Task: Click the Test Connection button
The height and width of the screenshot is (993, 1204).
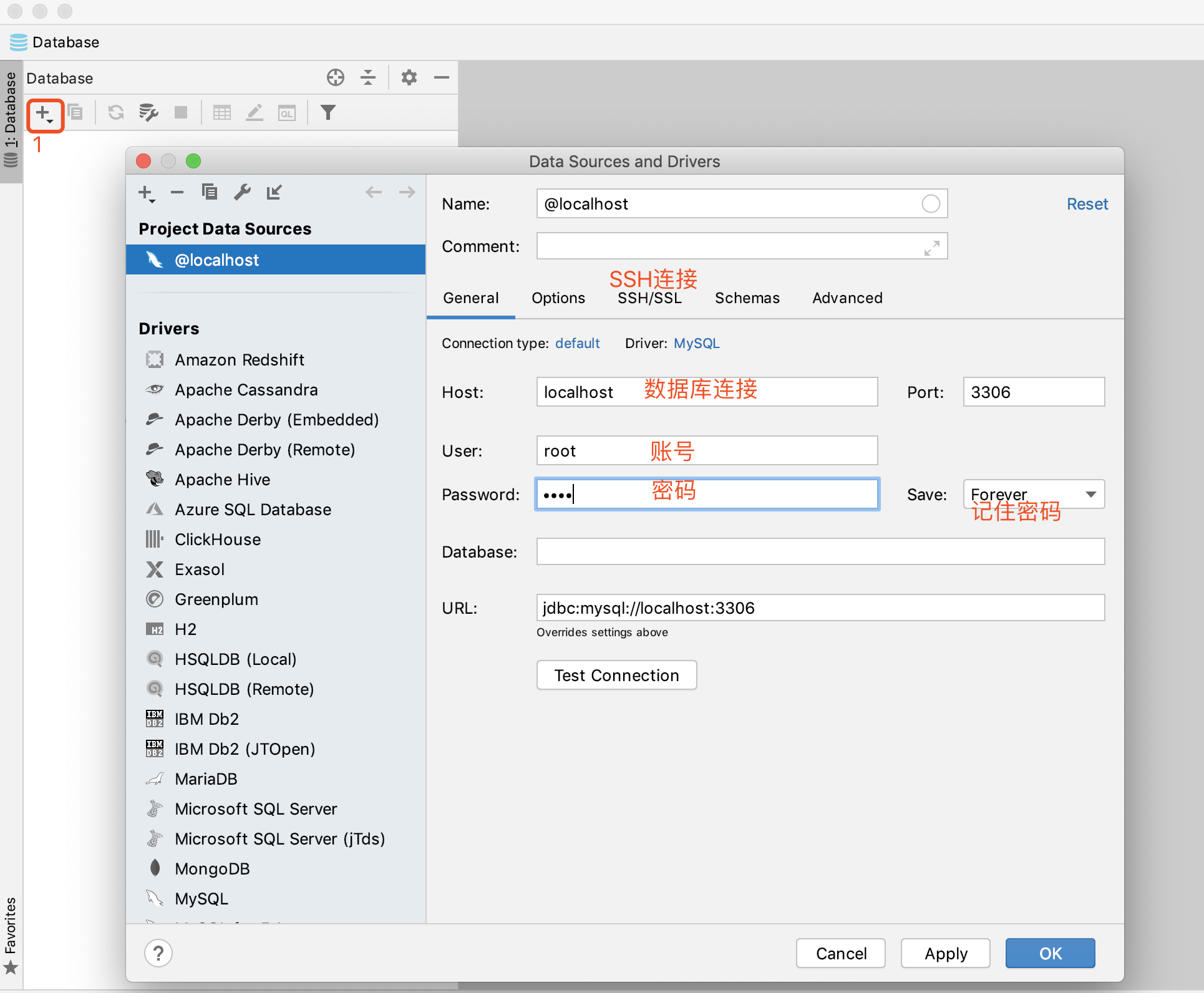Action: pos(616,675)
